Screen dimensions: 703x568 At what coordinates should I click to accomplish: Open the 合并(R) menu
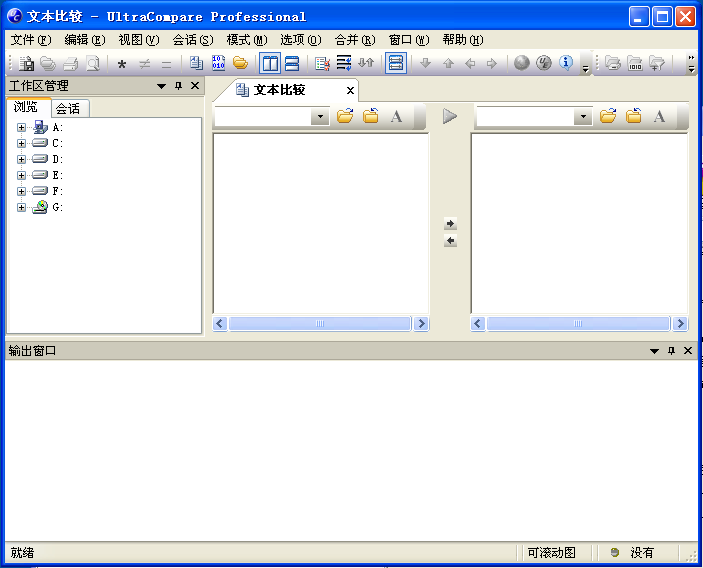355,40
